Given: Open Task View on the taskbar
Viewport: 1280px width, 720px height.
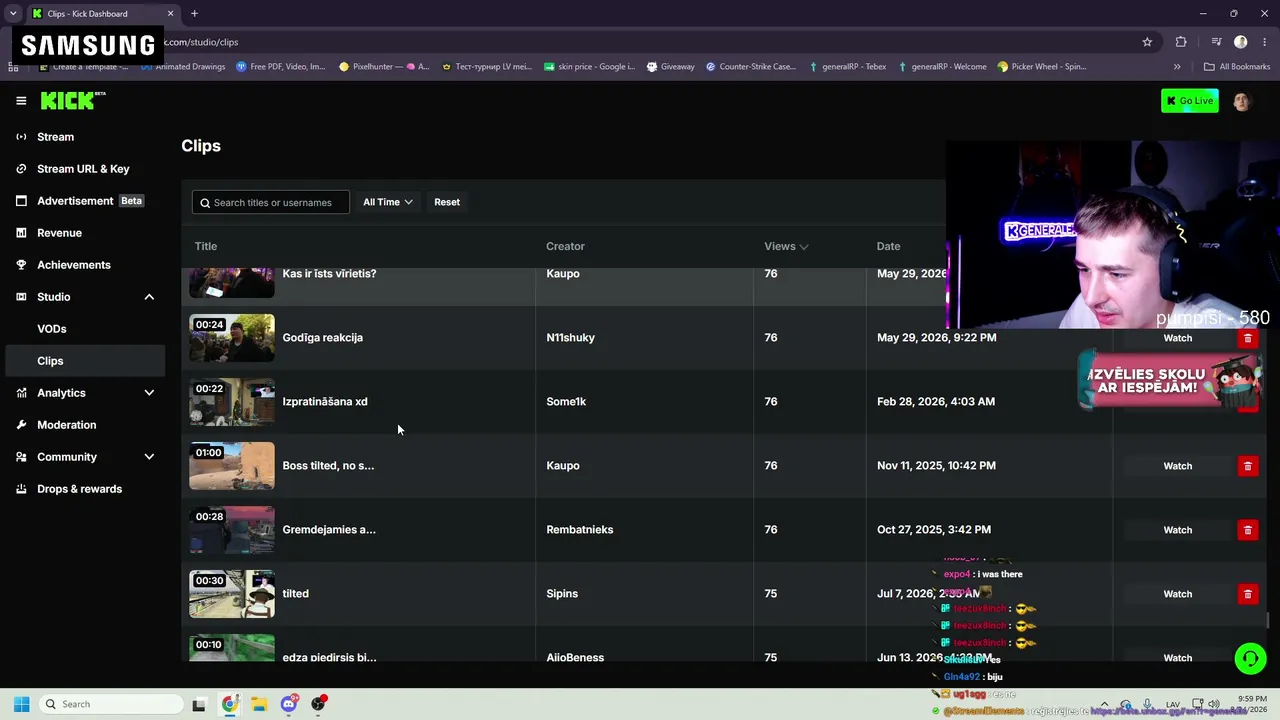Looking at the screenshot, I should (199, 704).
